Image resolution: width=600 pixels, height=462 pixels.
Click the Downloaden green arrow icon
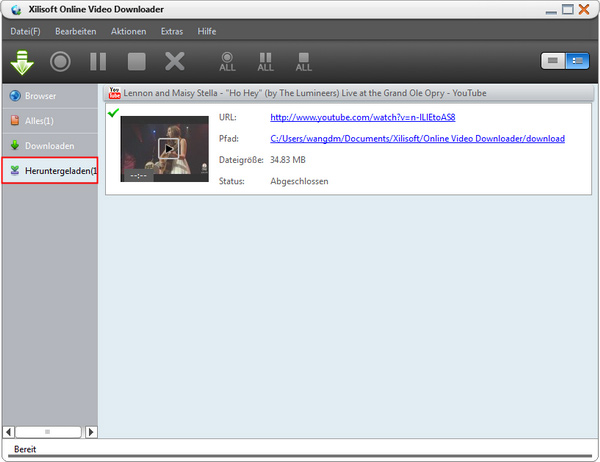(15, 145)
